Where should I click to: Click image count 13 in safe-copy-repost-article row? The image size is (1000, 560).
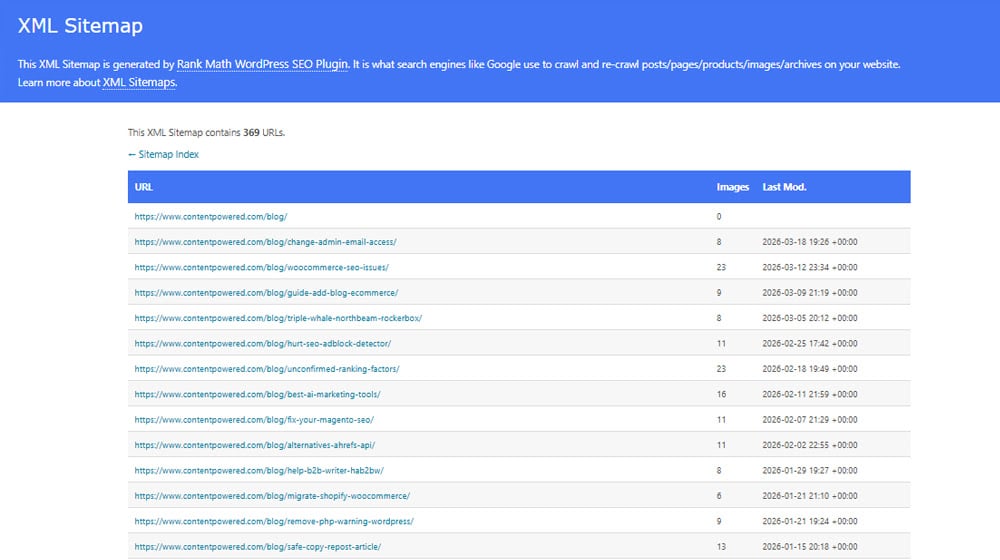(x=721, y=547)
